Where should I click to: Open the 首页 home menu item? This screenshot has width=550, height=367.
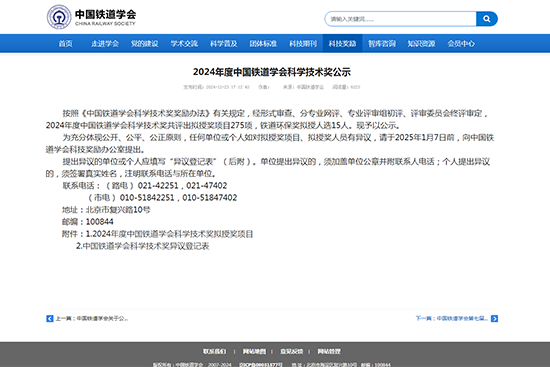tap(65, 44)
